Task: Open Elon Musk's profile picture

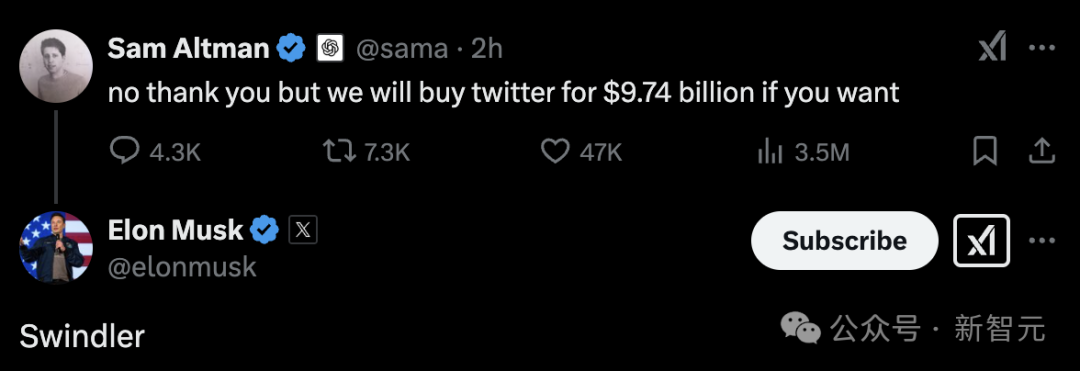Action: 55,247
